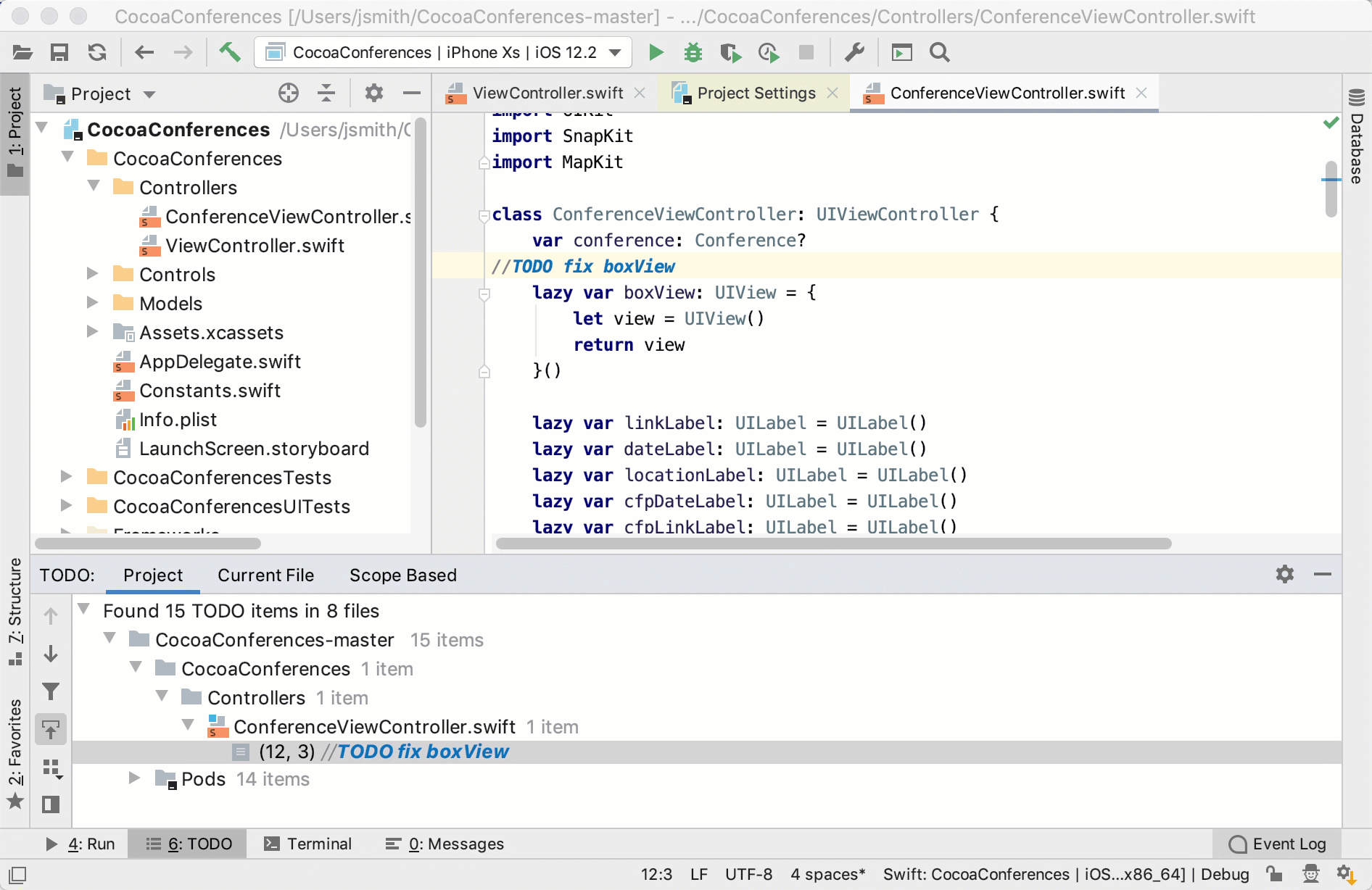Expand the CocoaConferencesTests folder
The width and height of the screenshot is (1372, 890).
66,477
